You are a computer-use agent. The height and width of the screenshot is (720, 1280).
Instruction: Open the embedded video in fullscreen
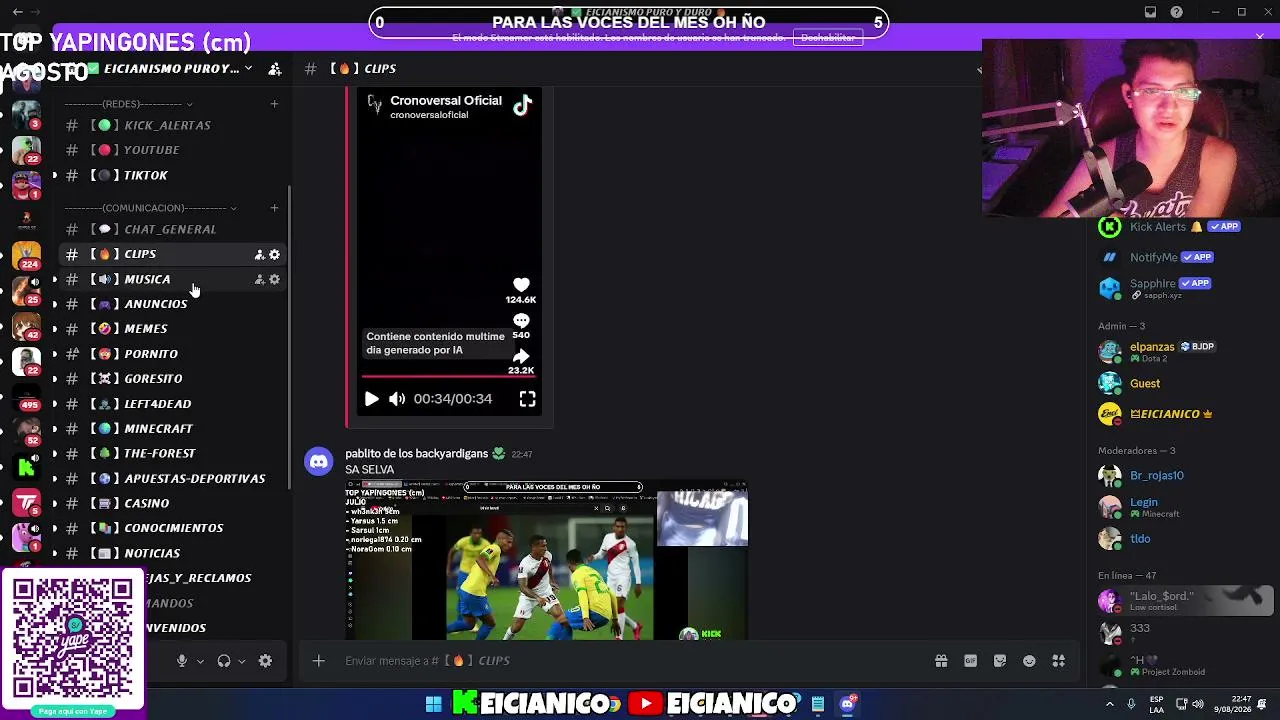527,399
